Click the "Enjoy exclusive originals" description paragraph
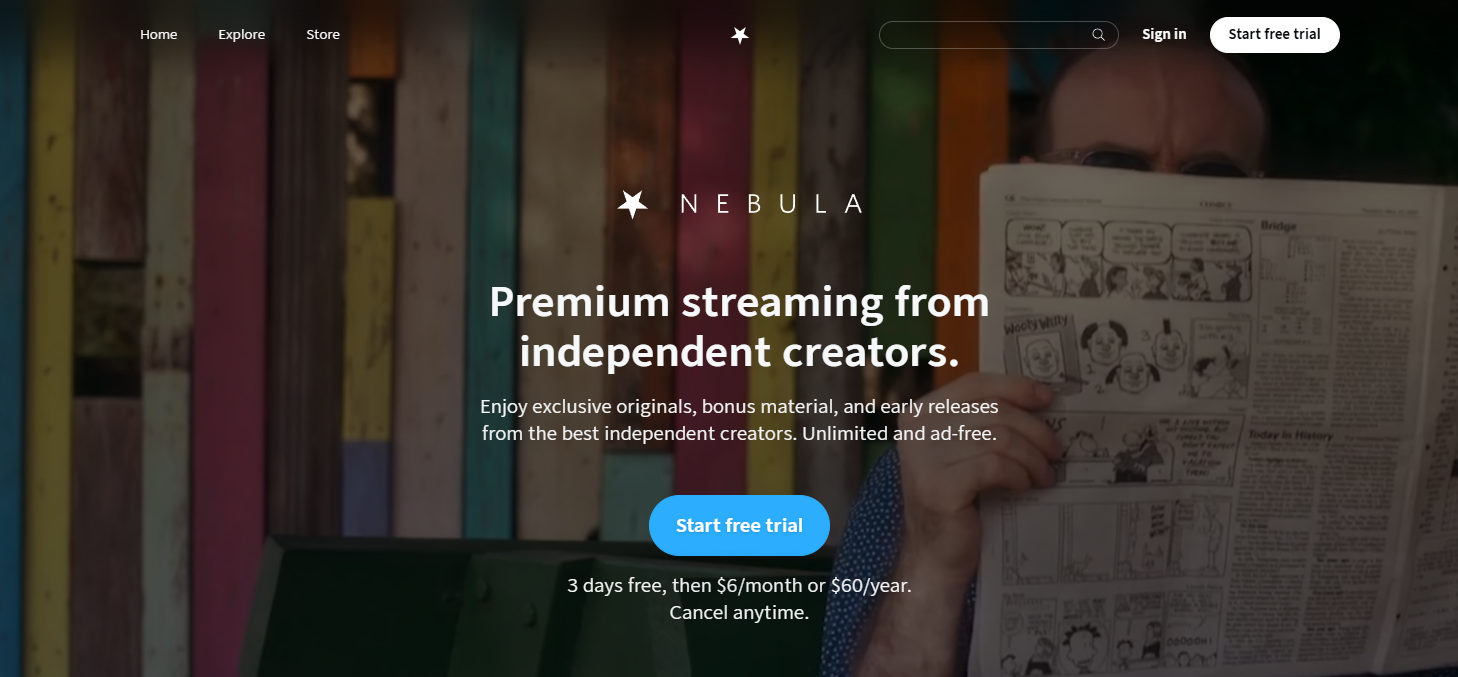 [x=739, y=421]
